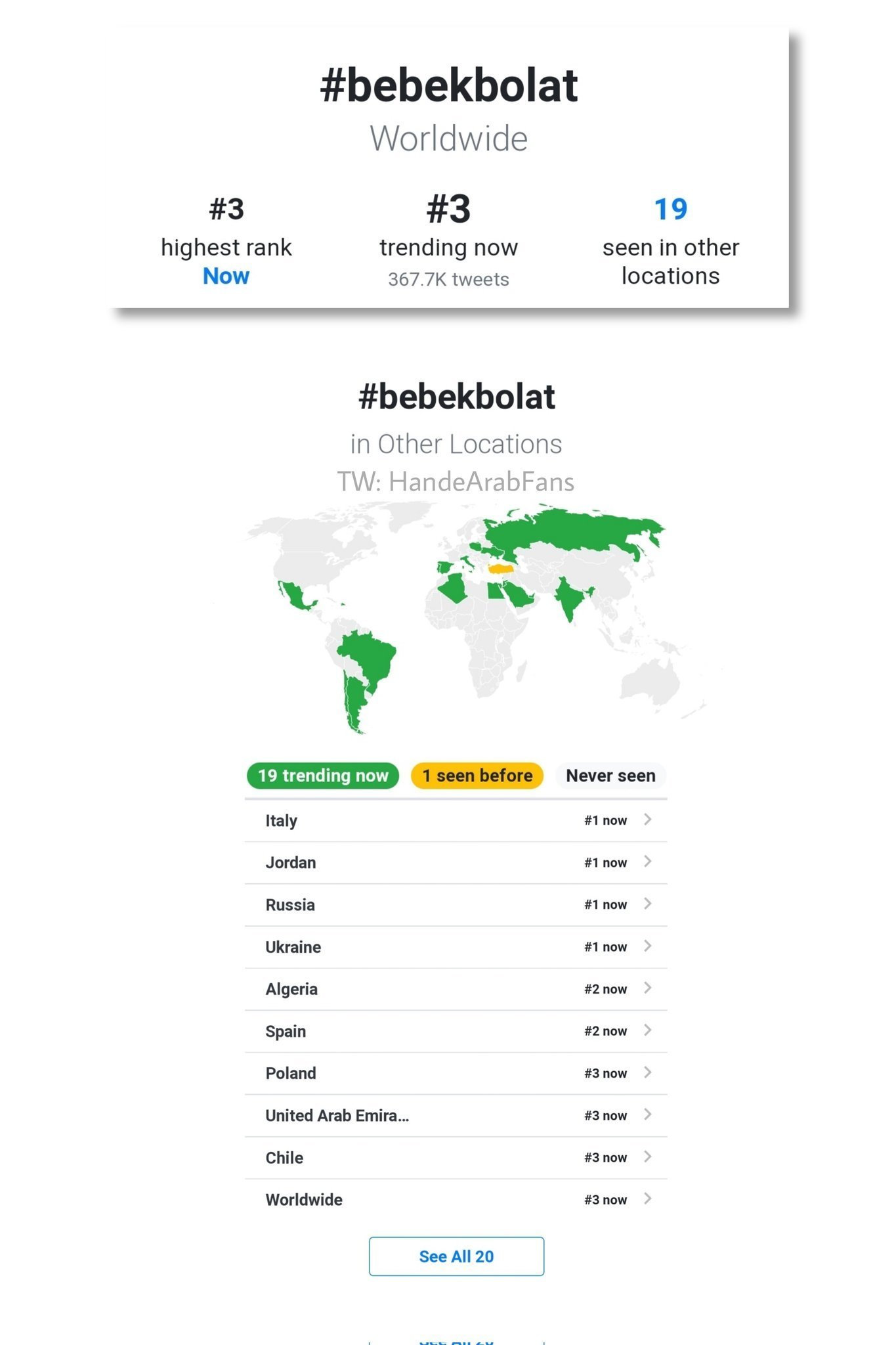Screen dimensions: 896x1345
Task: Expand the Russia row chevron
Action: 647,904
